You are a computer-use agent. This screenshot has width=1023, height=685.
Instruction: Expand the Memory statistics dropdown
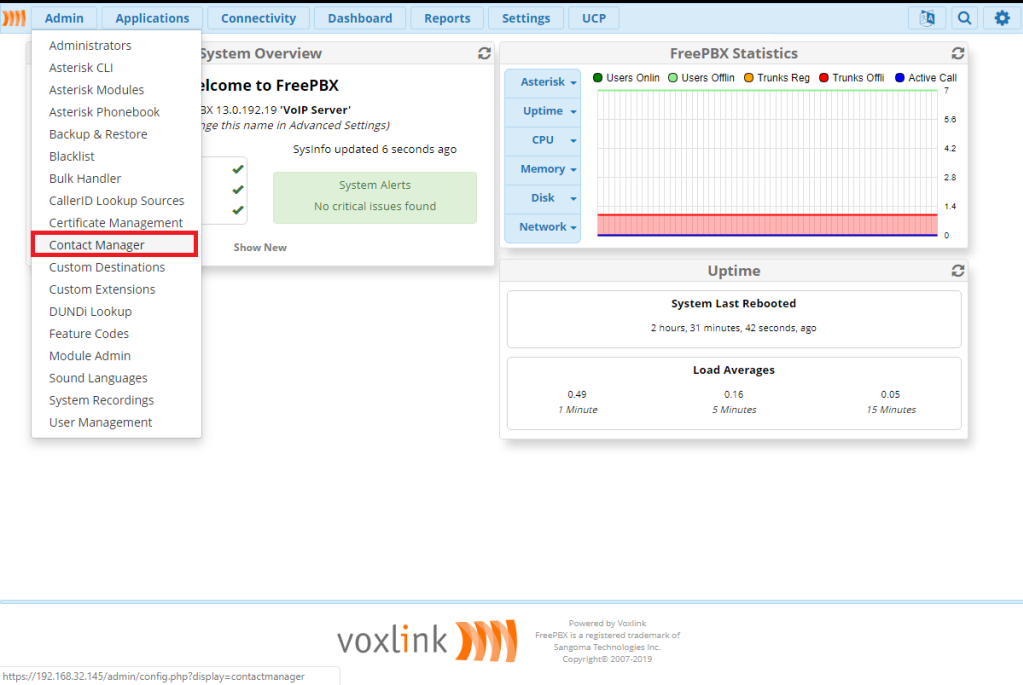tap(543, 169)
